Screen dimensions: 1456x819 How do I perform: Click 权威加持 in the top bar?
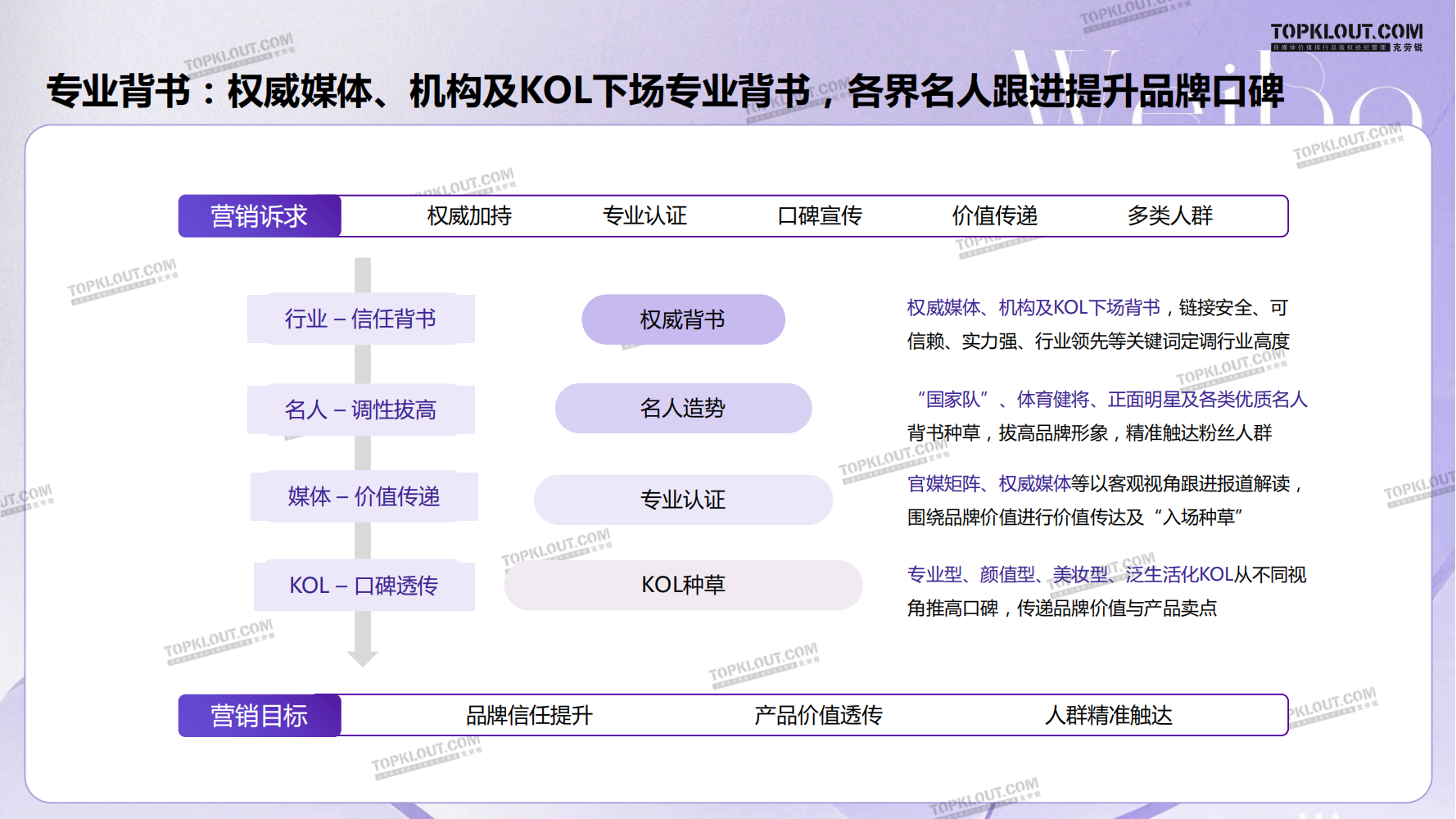coord(469,216)
